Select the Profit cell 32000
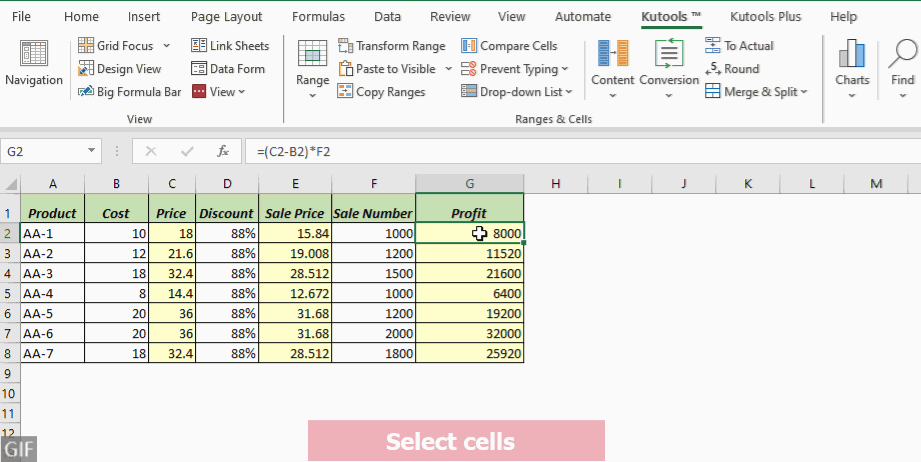Viewport: 921px width, 462px height. coord(469,333)
